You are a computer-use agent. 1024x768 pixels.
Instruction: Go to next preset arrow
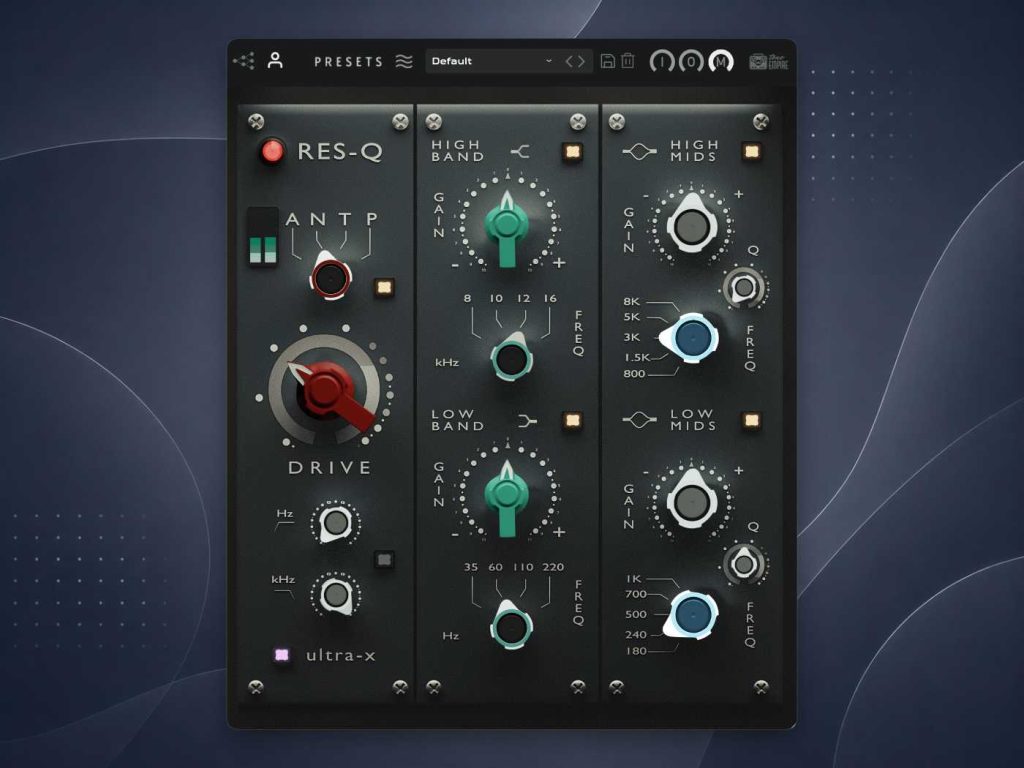point(581,61)
